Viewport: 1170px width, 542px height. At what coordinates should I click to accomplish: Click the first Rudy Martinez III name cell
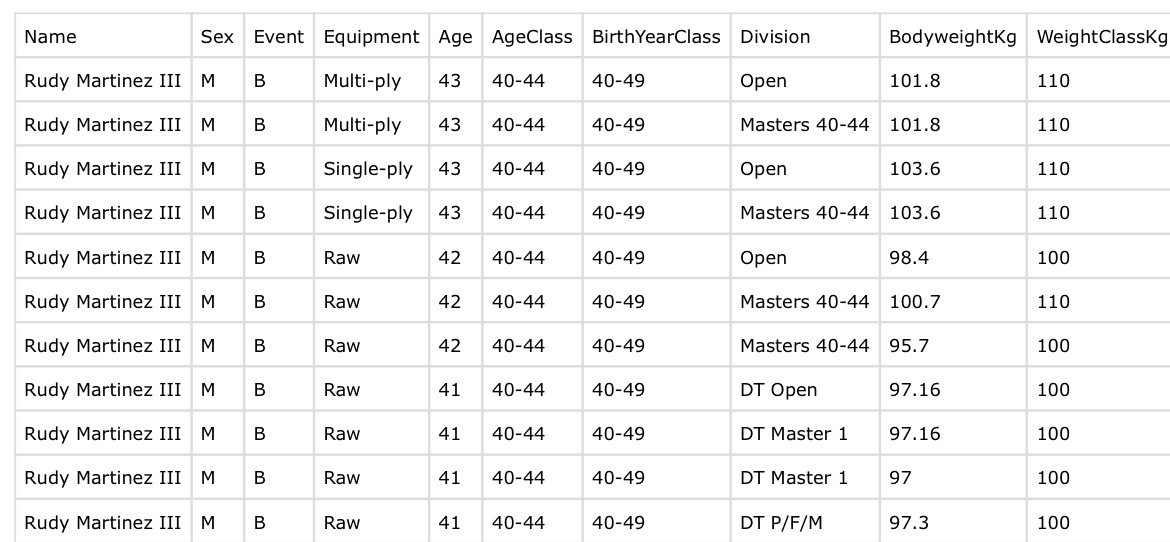tap(102, 81)
